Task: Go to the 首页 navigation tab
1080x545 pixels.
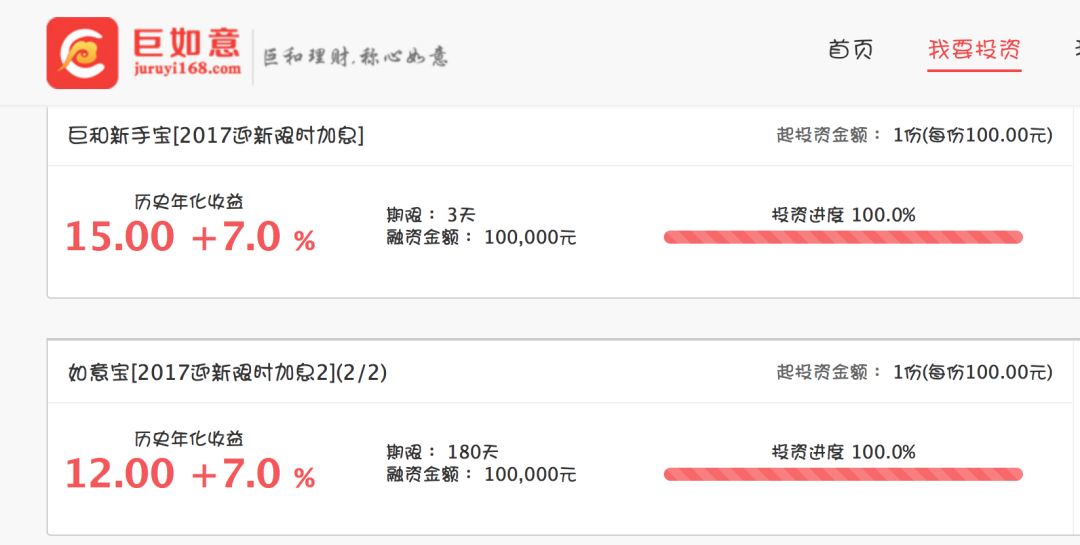Action: (x=851, y=49)
